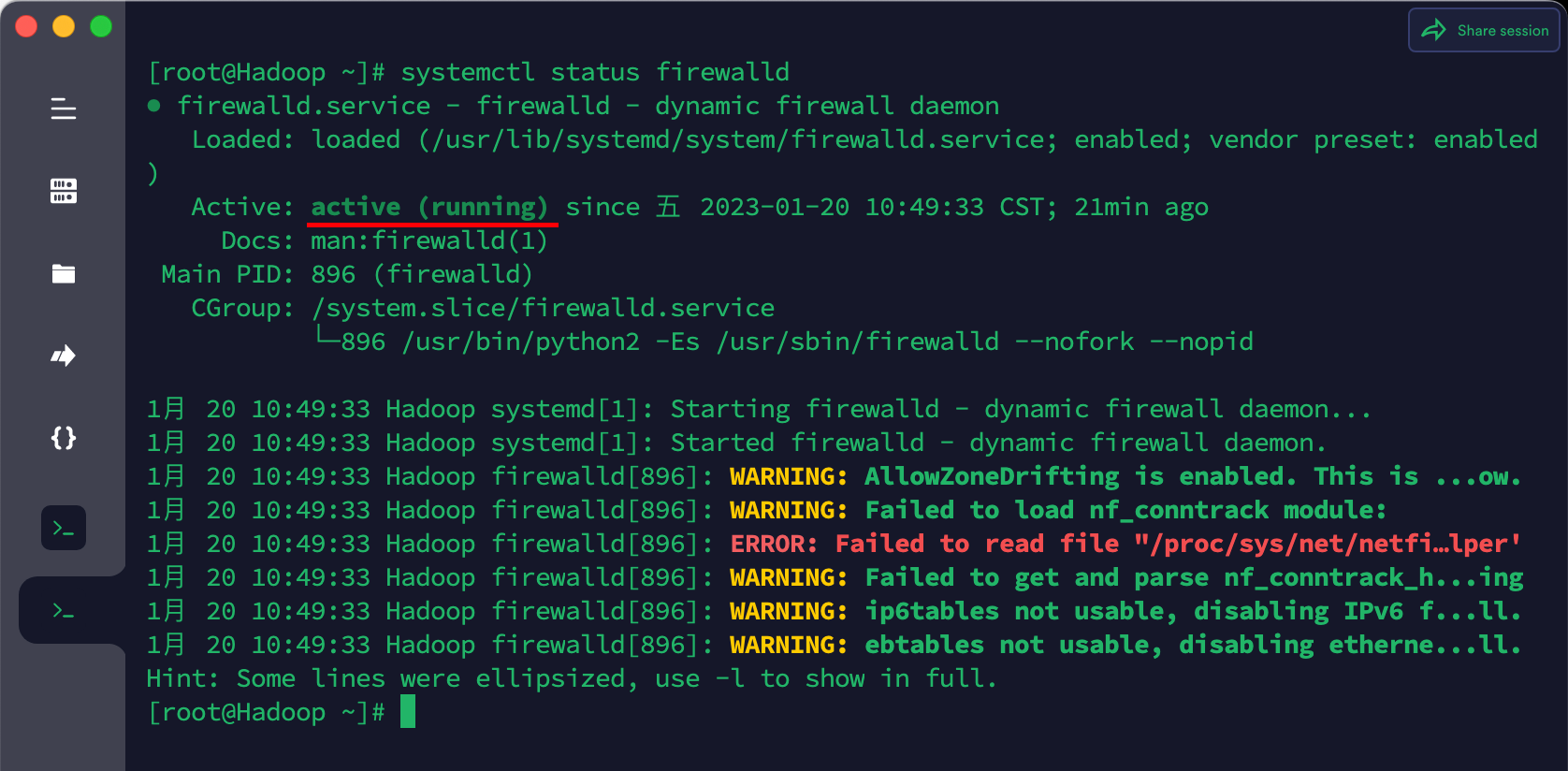1568x771 pixels.
Task: Click the red close window button
Action: [x=26, y=26]
